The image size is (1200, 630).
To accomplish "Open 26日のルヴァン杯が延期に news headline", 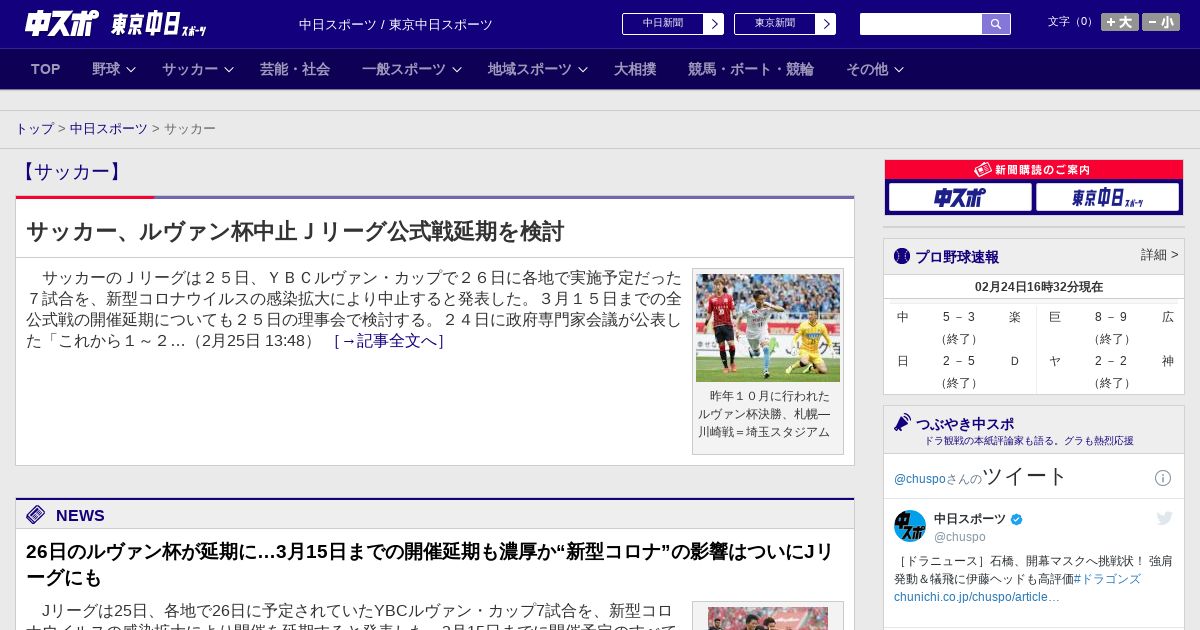I will click(430, 565).
